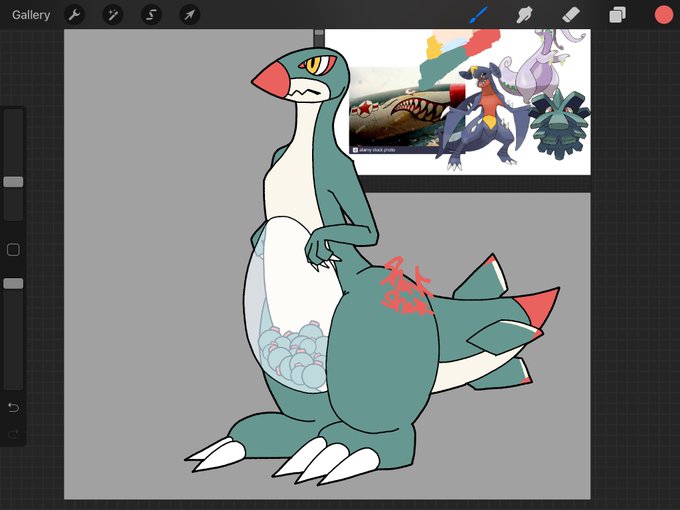Image resolution: width=680 pixels, height=510 pixels.
Task: Open the Layers panel
Action: pos(617,15)
